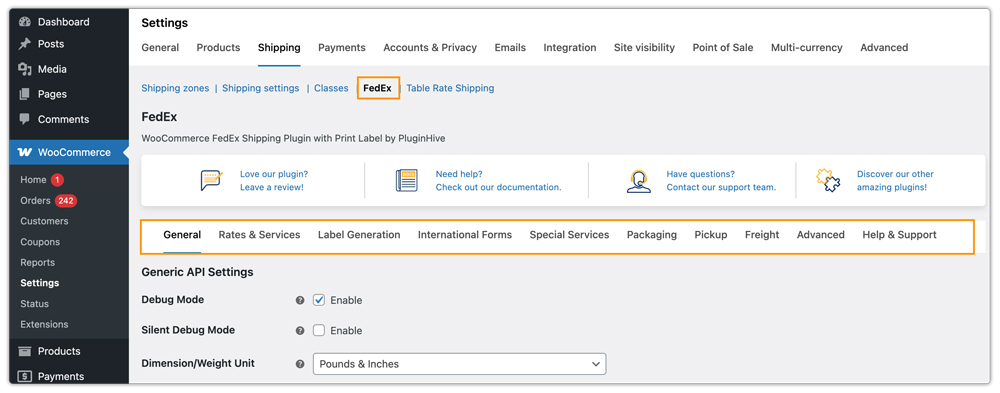Click the Silent Debug Mode help icon
The height and width of the screenshot is (393, 1000).
click(300, 331)
